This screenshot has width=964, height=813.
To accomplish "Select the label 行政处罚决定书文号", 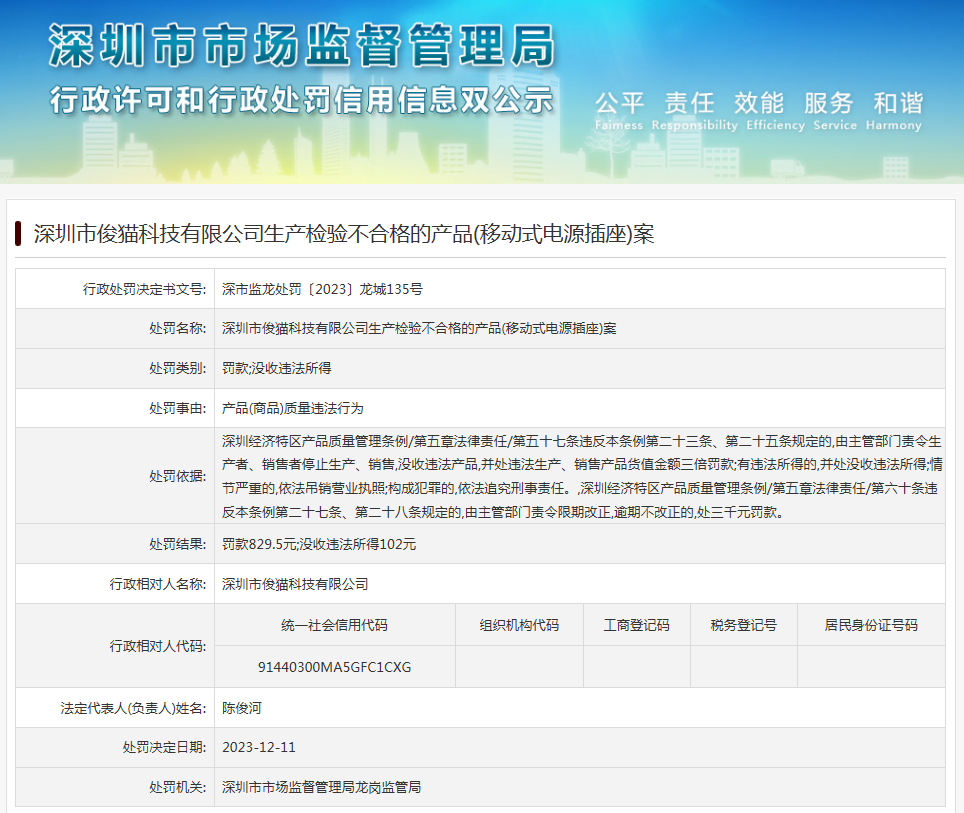I will (144, 289).
